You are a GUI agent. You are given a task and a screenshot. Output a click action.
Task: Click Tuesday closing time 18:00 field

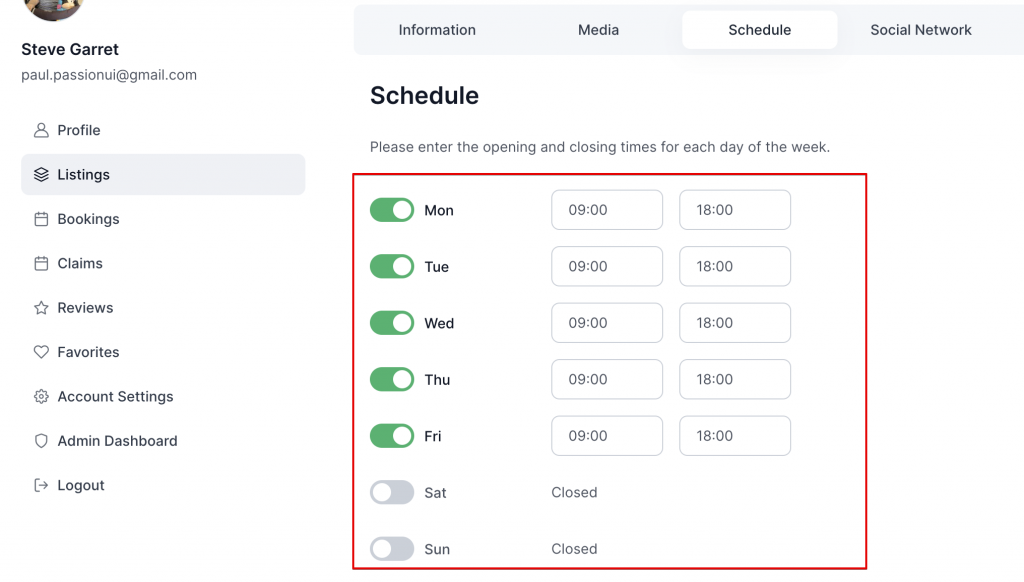coord(735,267)
